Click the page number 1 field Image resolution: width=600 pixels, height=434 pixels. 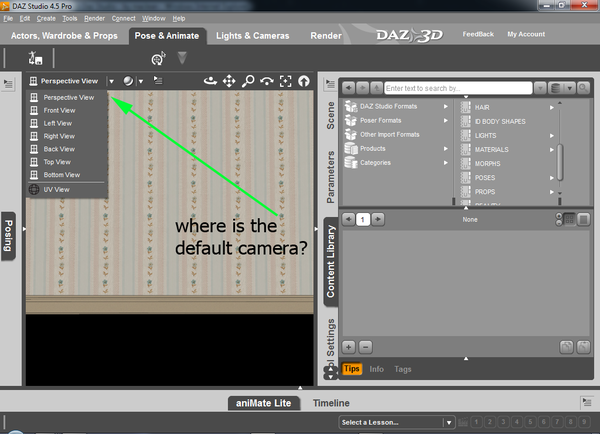[363, 220]
